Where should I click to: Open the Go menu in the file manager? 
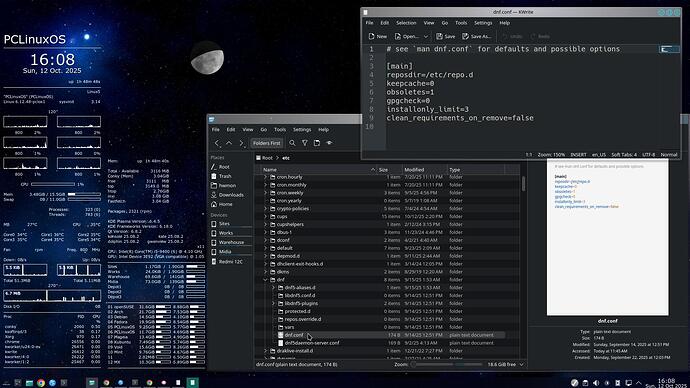[x=264, y=130]
